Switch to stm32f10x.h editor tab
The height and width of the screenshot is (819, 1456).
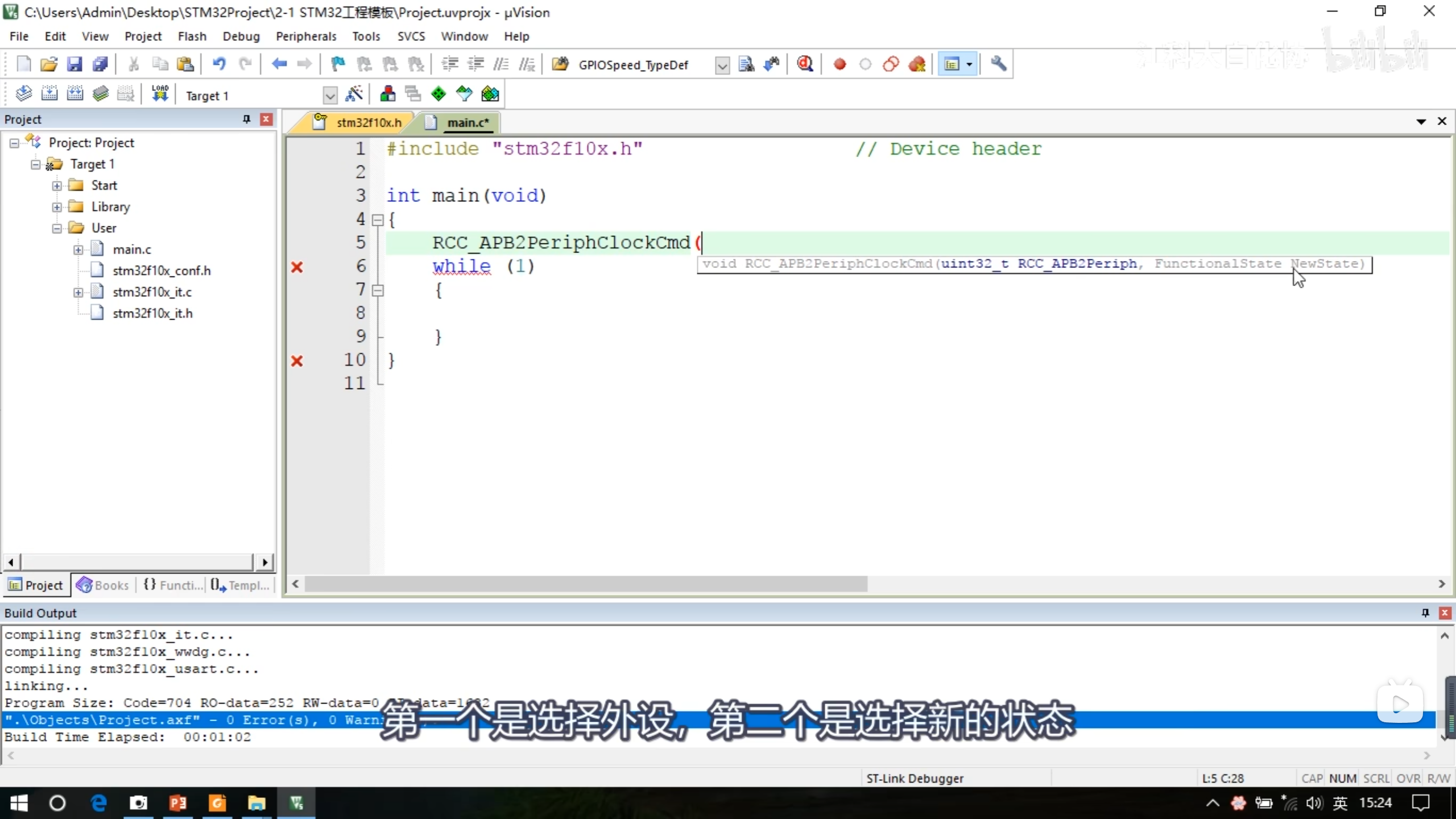click(x=368, y=123)
